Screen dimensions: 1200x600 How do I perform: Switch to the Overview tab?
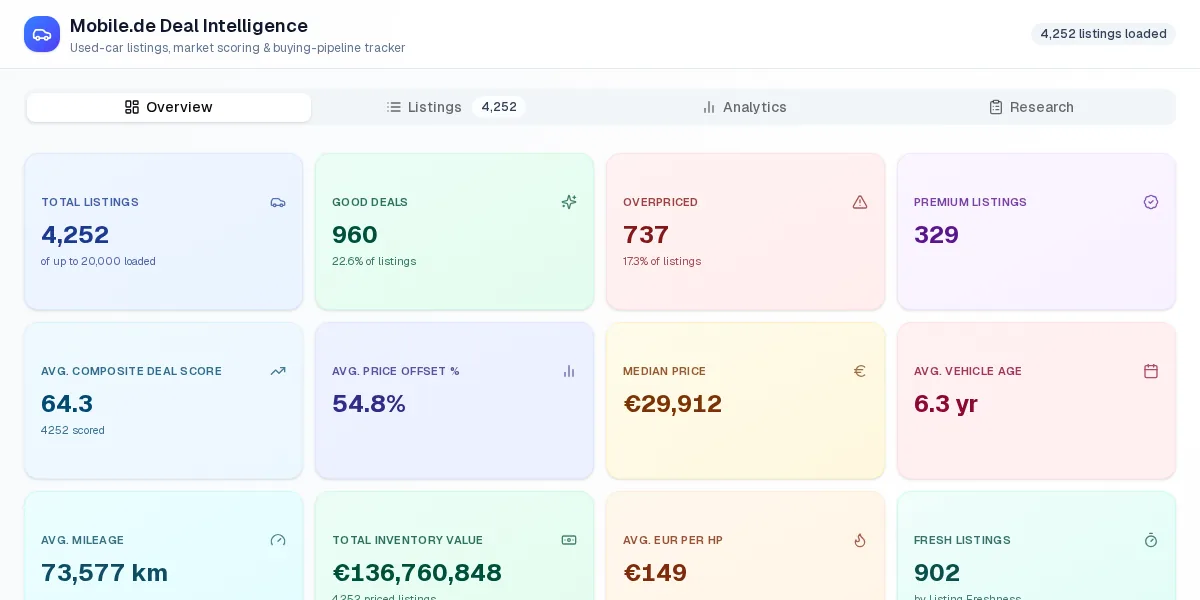point(169,107)
